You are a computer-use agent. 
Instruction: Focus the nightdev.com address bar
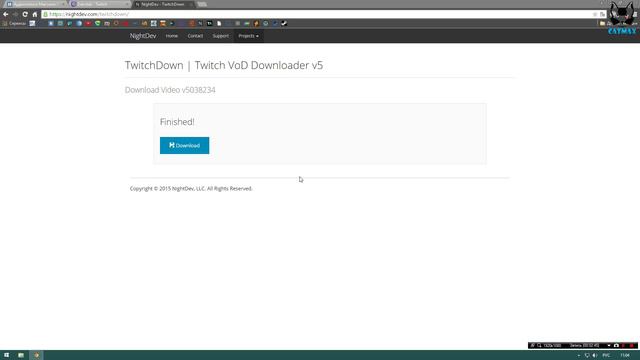pyautogui.click(x=318, y=14)
